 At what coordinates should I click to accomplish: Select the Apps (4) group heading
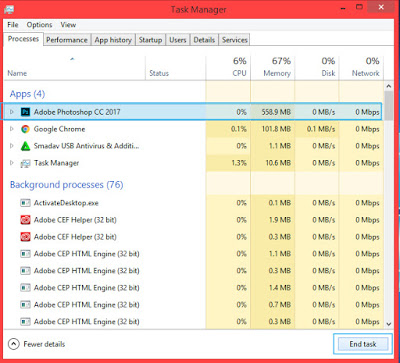(27, 94)
